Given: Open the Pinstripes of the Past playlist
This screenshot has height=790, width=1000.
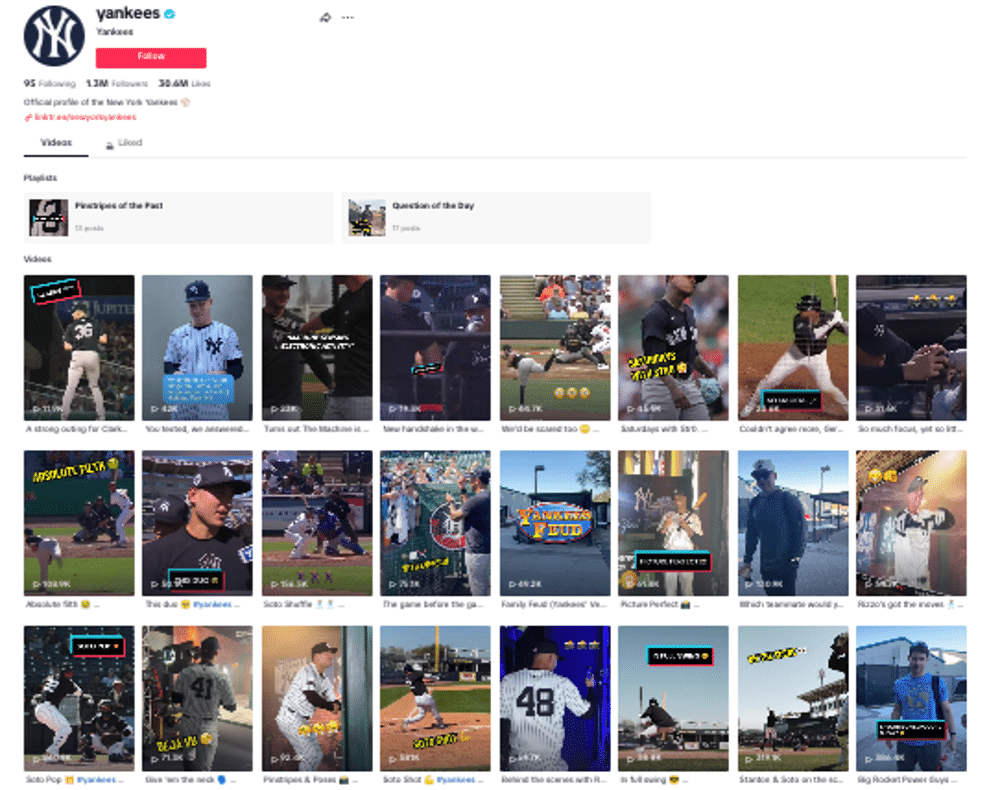Looking at the screenshot, I should 179,217.
